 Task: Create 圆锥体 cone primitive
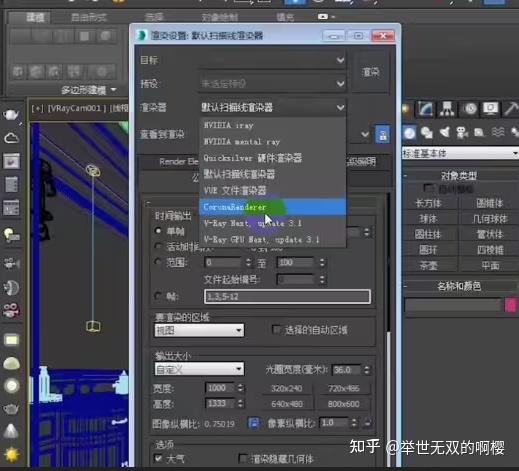point(489,203)
